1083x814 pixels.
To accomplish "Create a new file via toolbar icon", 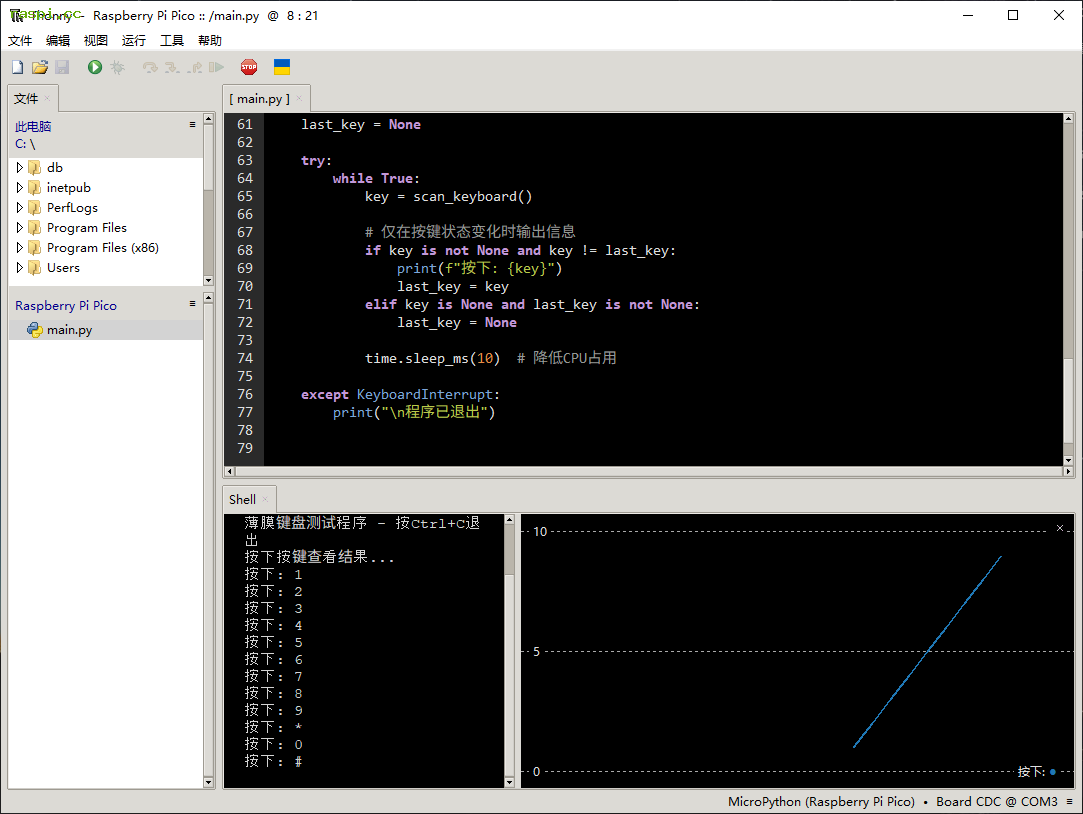I will coord(17,67).
